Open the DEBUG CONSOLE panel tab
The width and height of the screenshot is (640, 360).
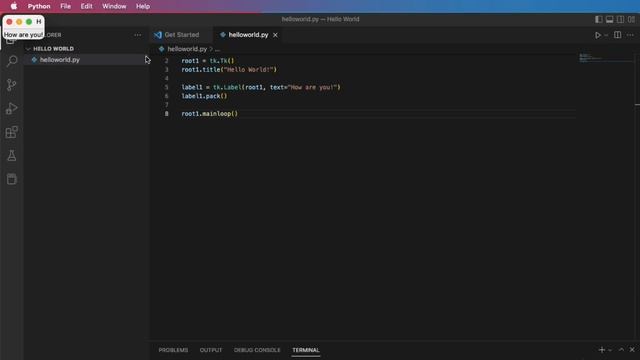point(257,350)
